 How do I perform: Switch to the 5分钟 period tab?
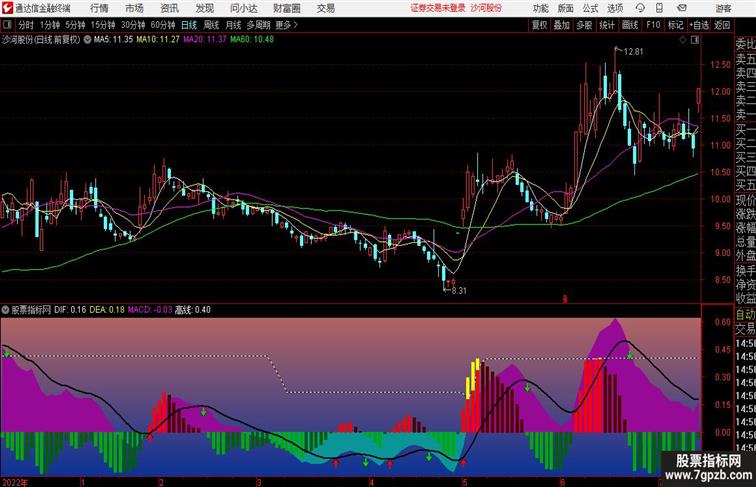pyautogui.click(x=75, y=25)
